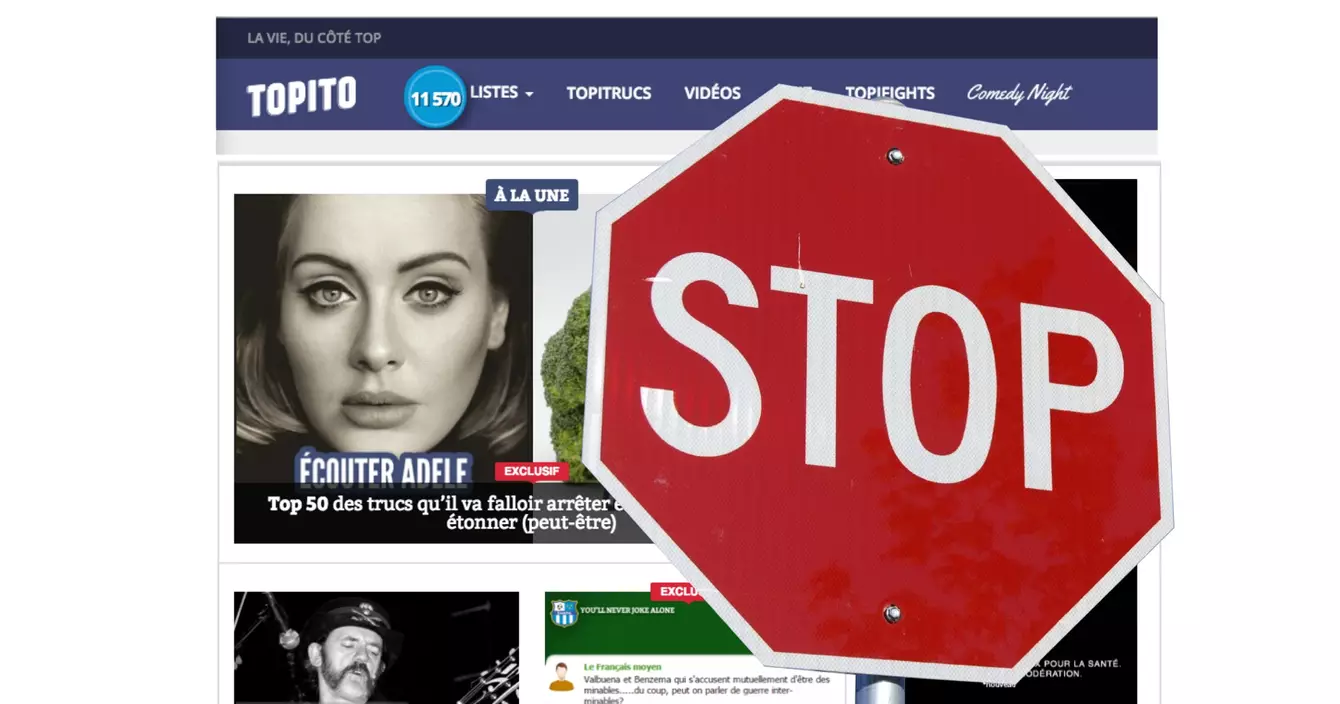Open the 'Top 50 des trucs' article headline
1340x704 pixels.
(440, 513)
